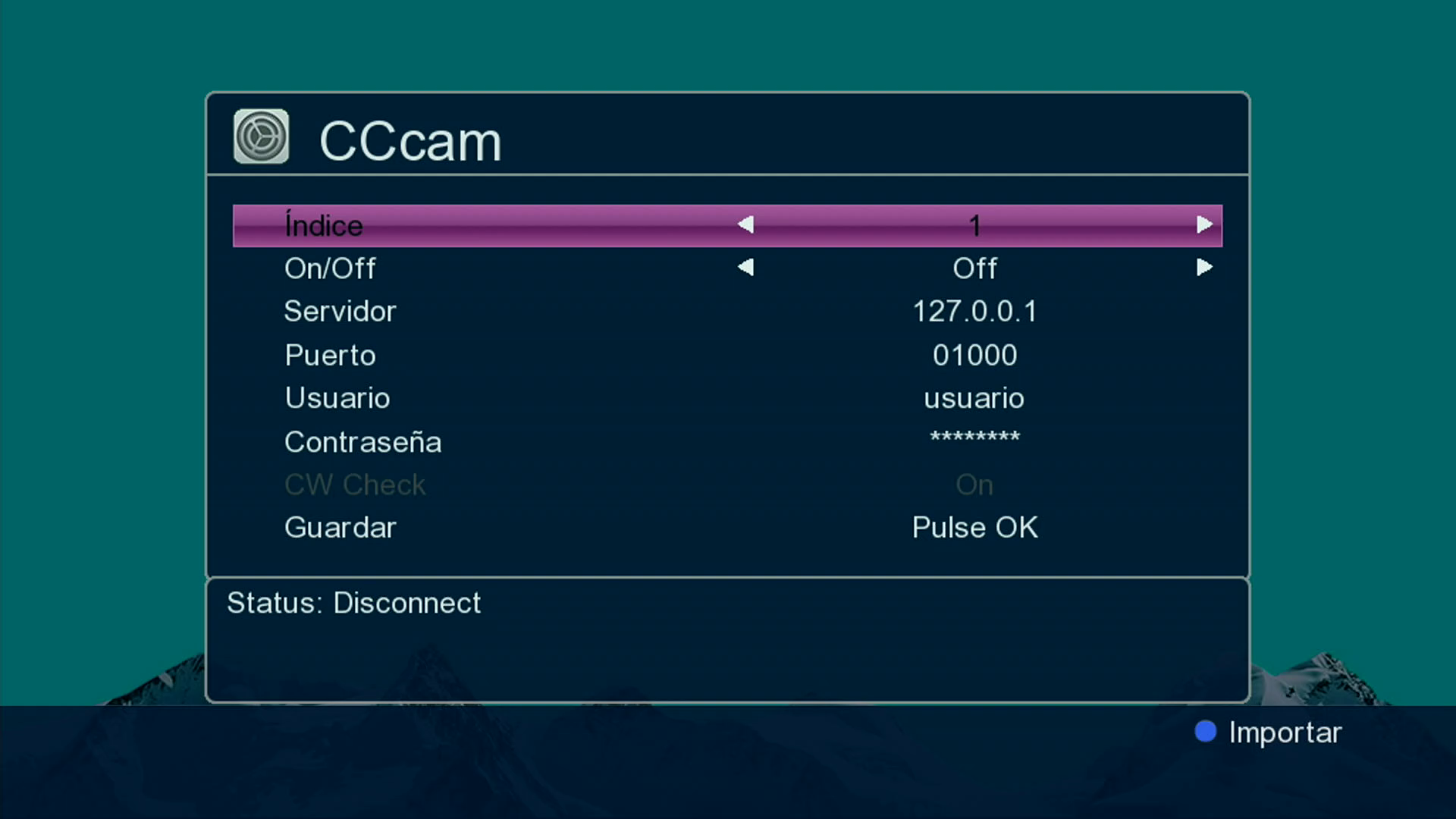The width and height of the screenshot is (1456, 819).
Task: Toggle On/Off using its left arrow
Action: [x=745, y=268]
